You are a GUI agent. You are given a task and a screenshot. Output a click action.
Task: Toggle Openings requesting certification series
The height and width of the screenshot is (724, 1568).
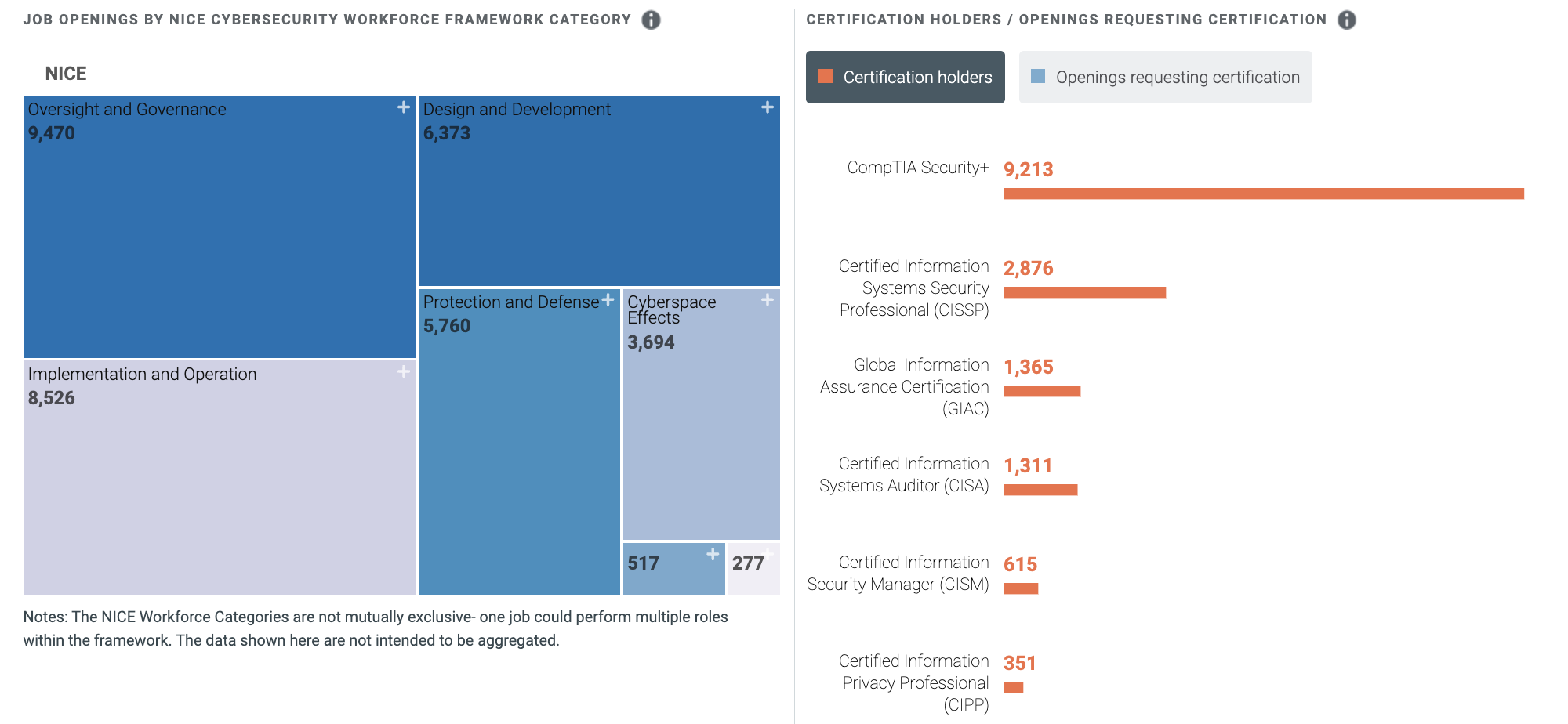click(x=1165, y=78)
